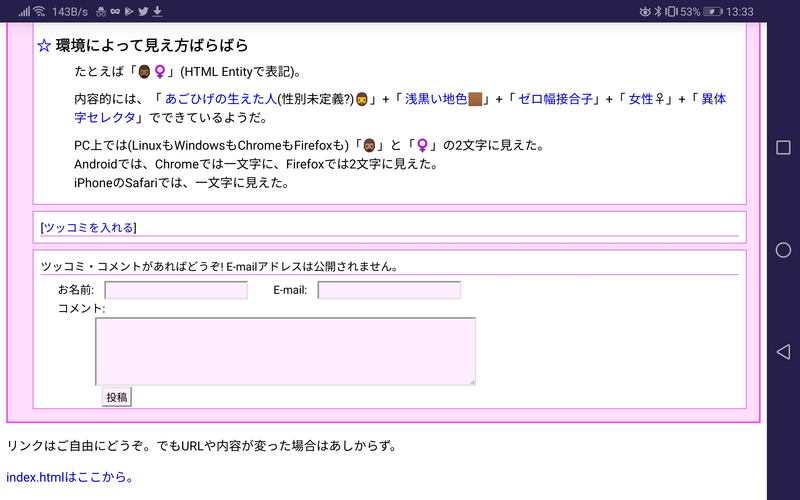Open the index.htmlはここから link
Screen dimensions: 800x500
click(69, 477)
